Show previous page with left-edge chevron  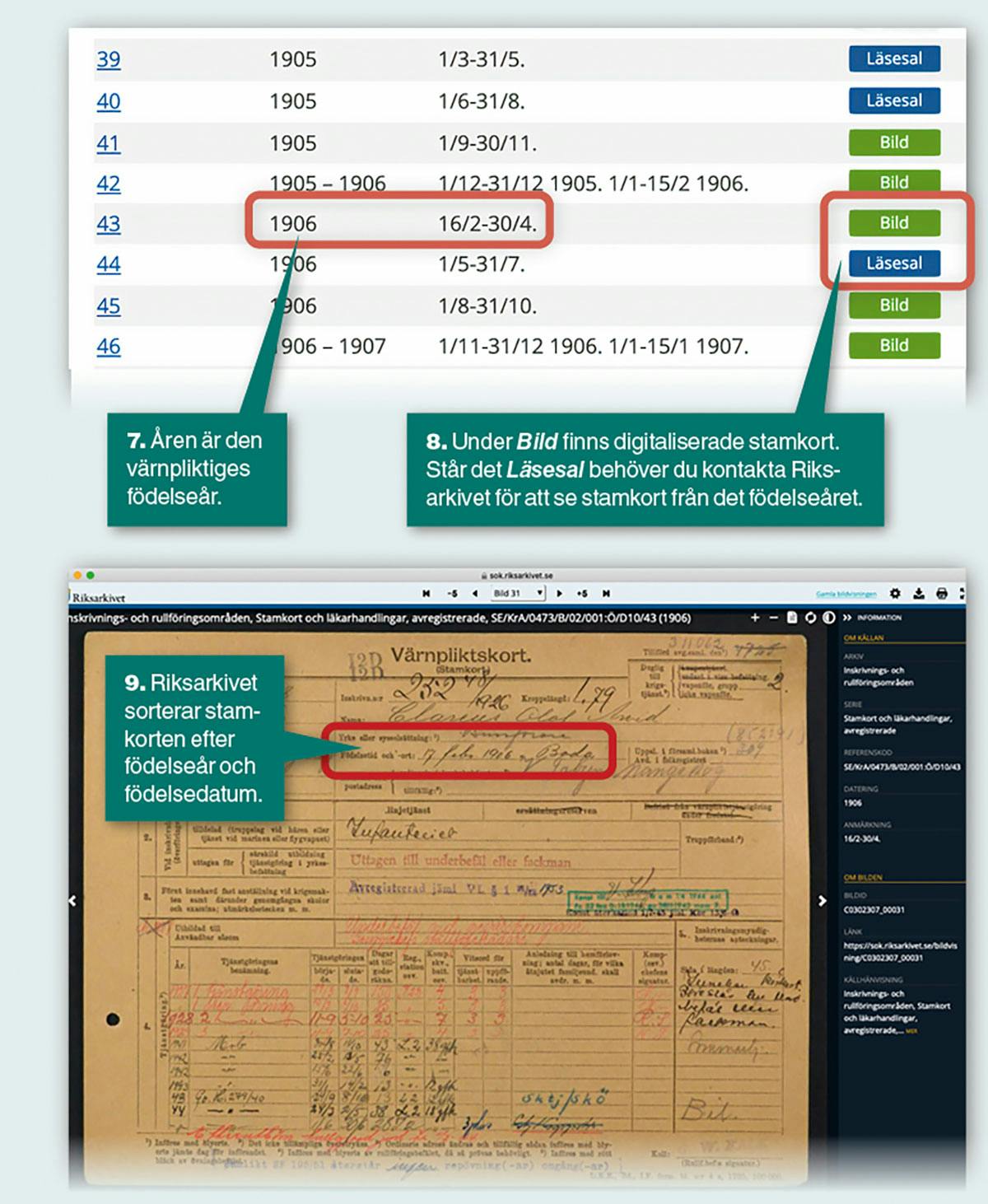tap(72, 901)
